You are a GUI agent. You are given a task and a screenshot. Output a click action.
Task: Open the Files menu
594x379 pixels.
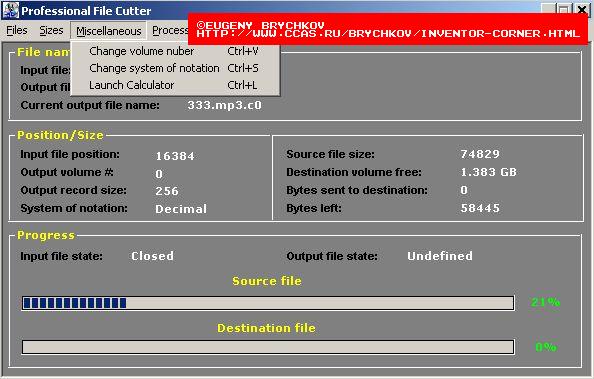tap(17, 30)
